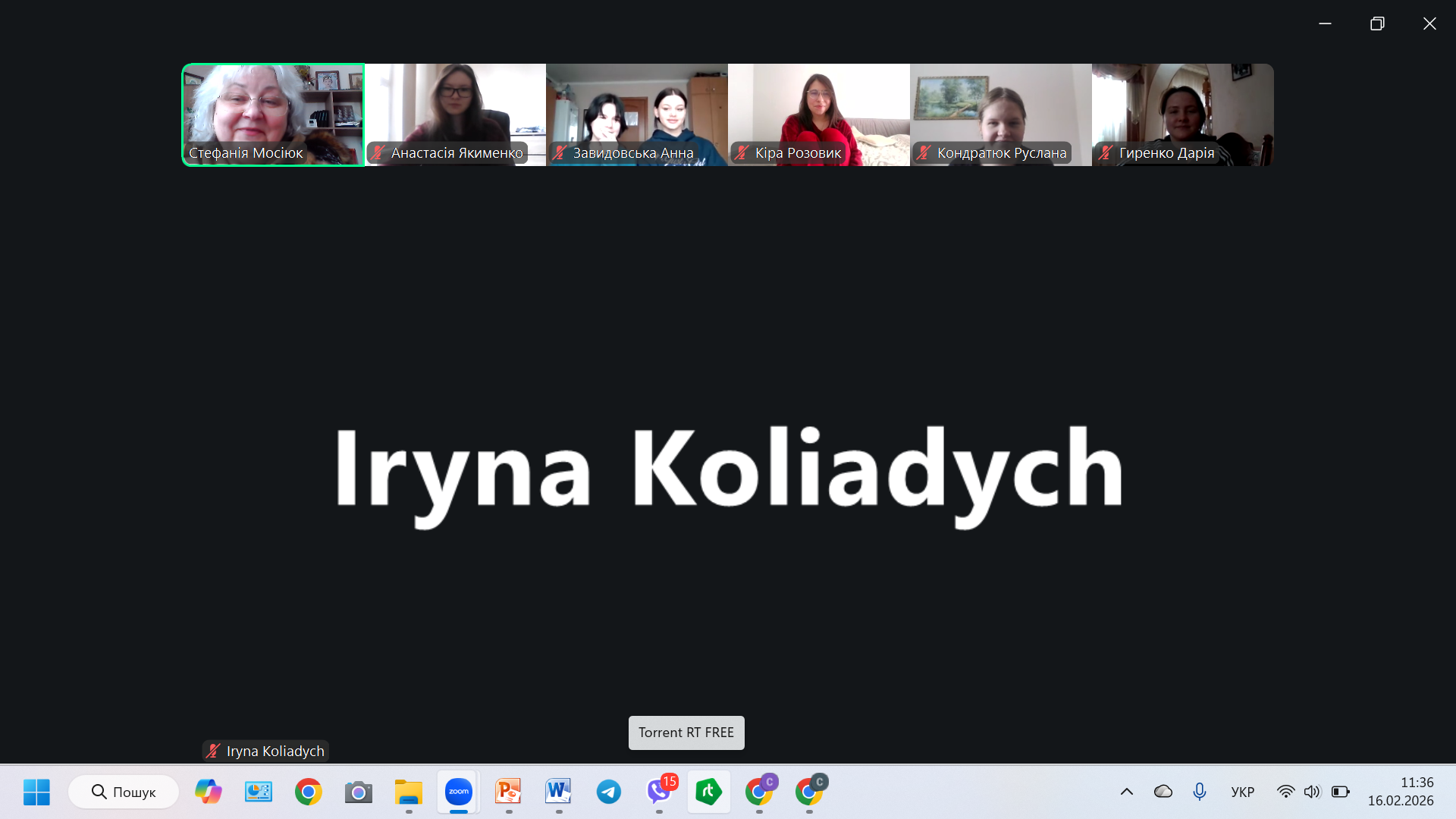
Task: Open PowerPoint from the taskbar
Action: [508, 792]
